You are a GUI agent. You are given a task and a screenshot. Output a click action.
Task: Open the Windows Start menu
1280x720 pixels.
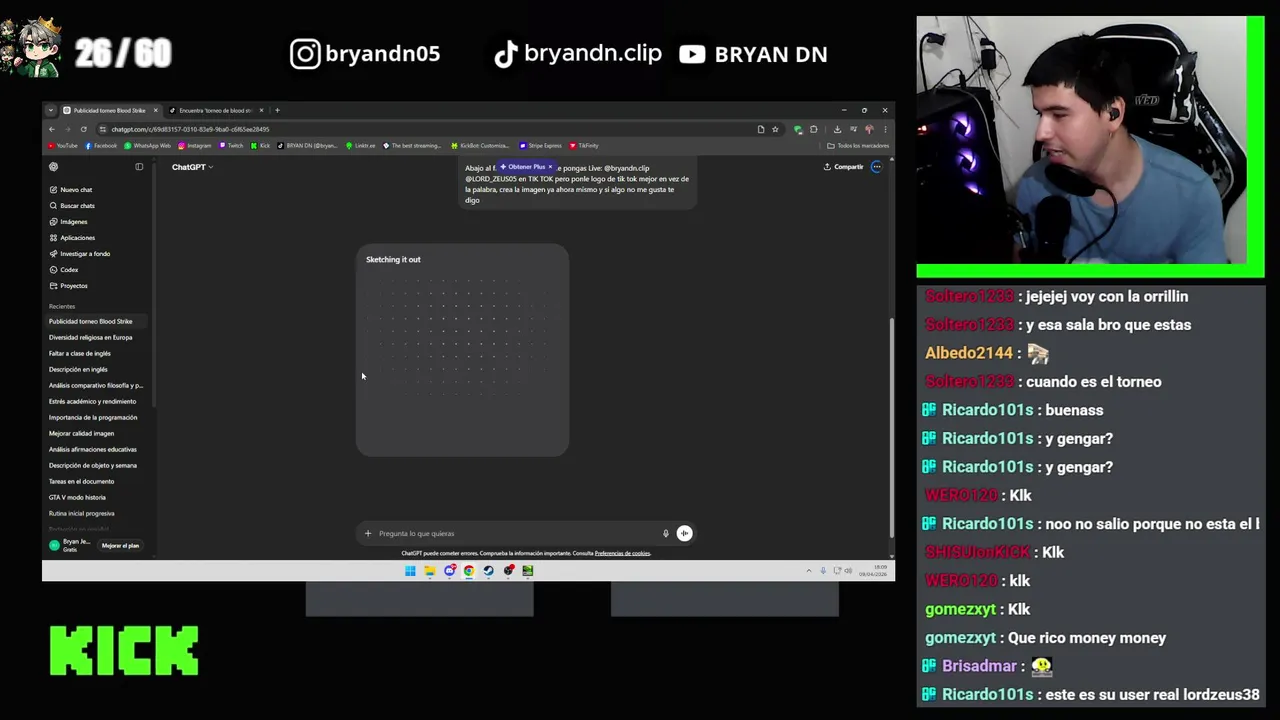410,571
